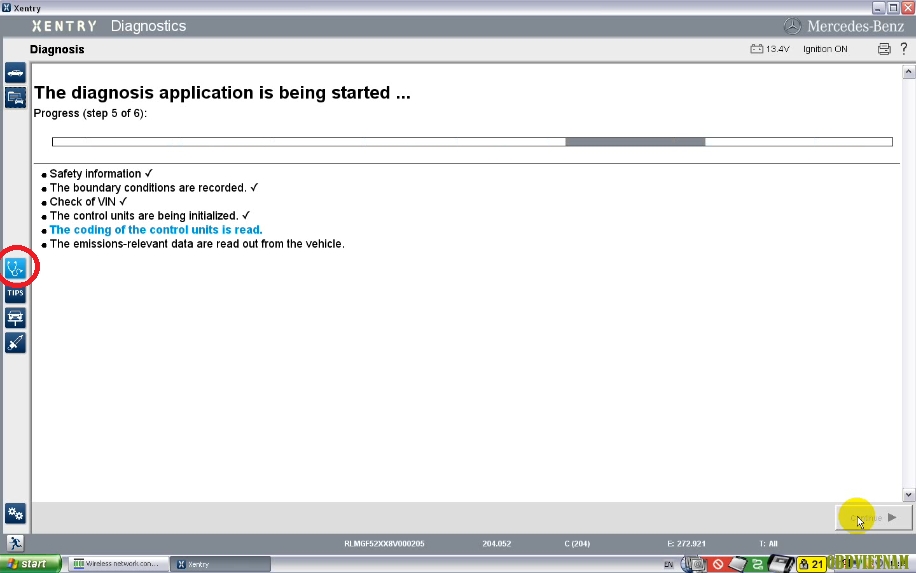Viewport: 916px width, 573px height.
Task: Click VIN RLMGF52XX8V000205 in status bar
Action: (384, 544)
